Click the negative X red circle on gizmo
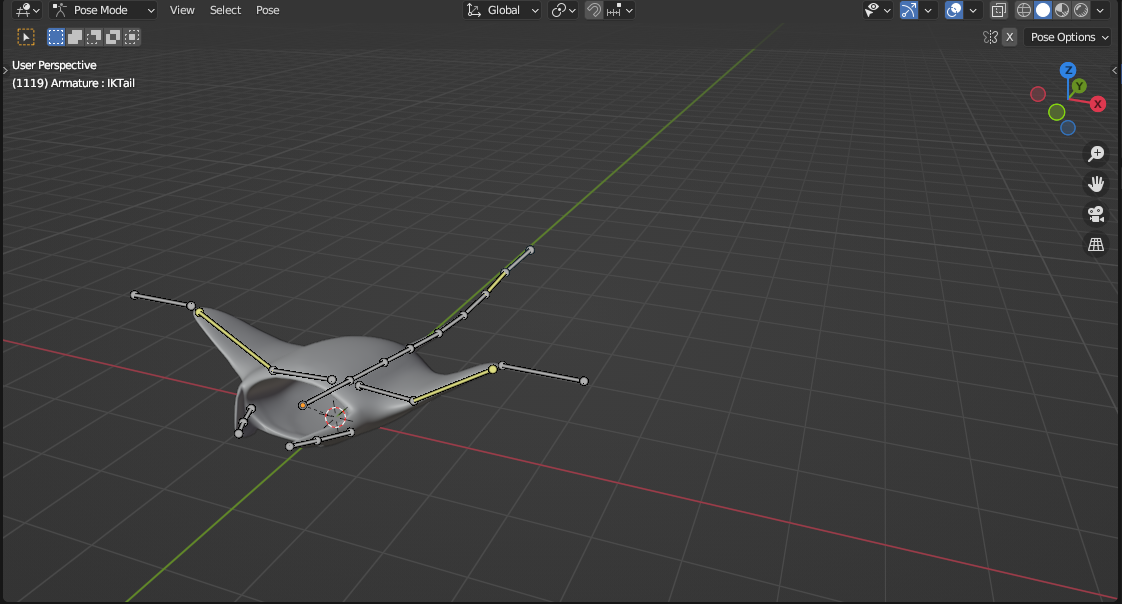 pyautogui.click(x=1038, y=94)
